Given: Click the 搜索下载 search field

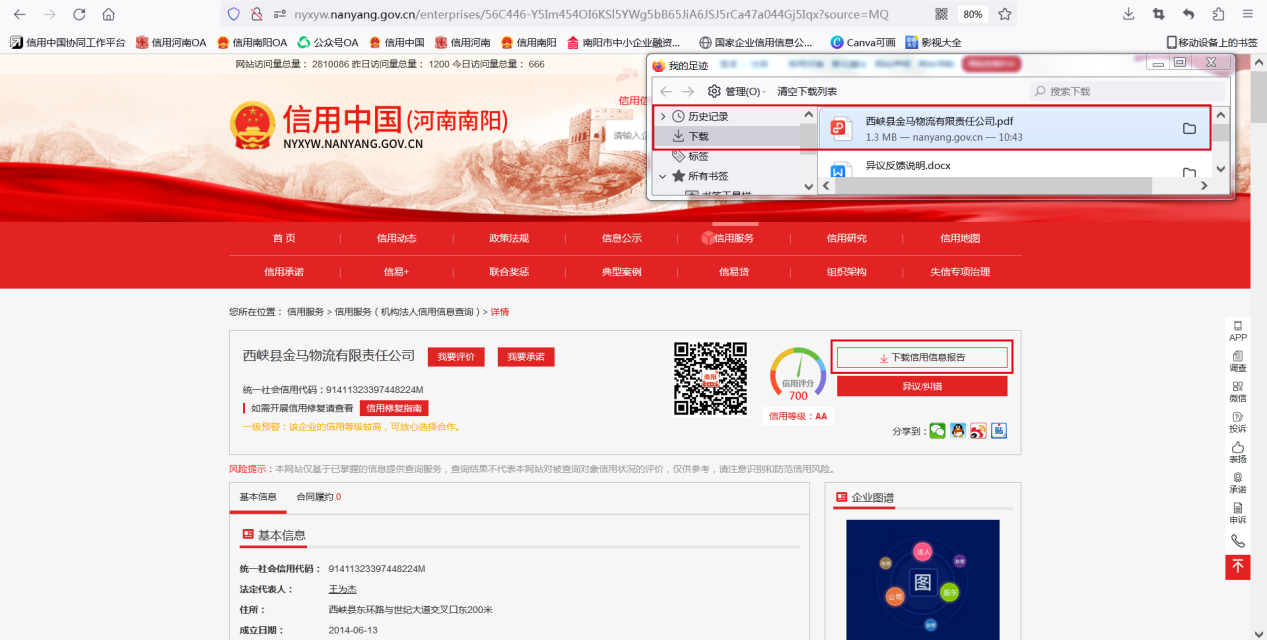Looking at the screenshot, I should click(1129, 91).
